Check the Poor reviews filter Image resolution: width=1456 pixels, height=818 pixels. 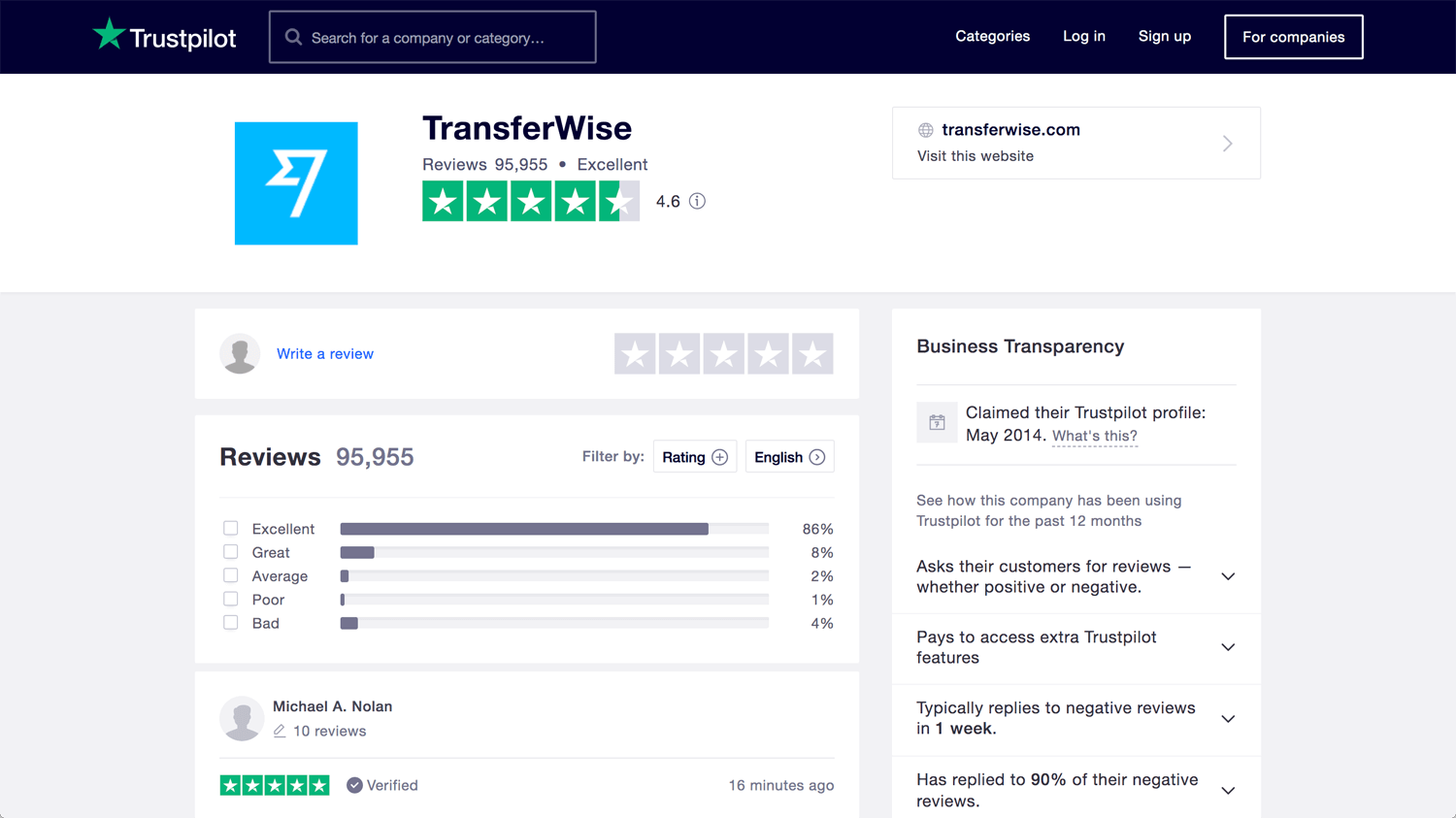pyautogui.click(x=230, y=599)
